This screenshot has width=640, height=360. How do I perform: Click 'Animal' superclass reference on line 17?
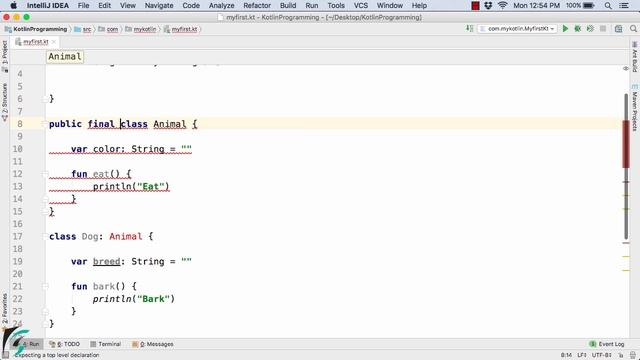(x=126, y=237)
